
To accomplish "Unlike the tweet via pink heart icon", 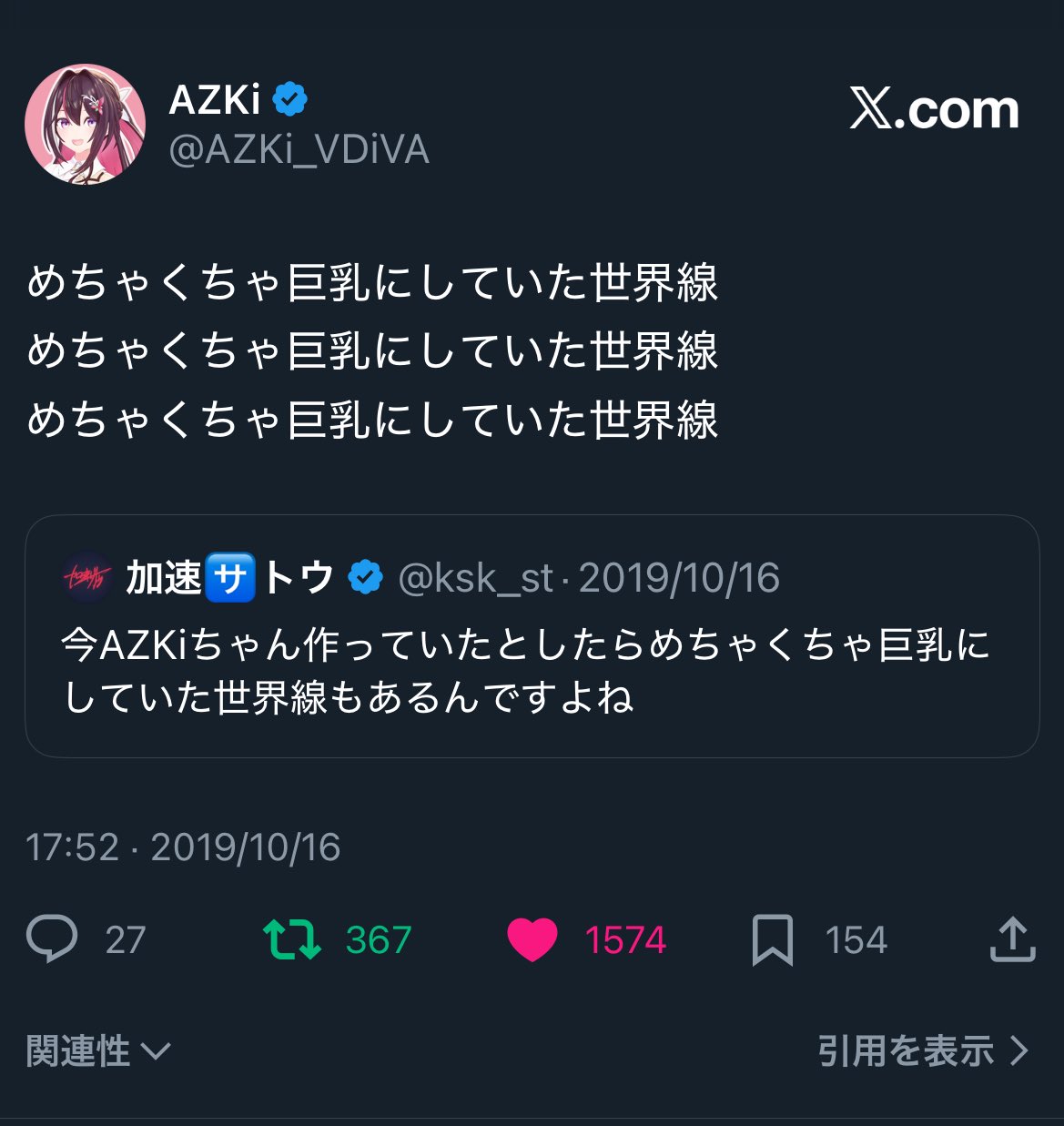I will coord(532,939).
